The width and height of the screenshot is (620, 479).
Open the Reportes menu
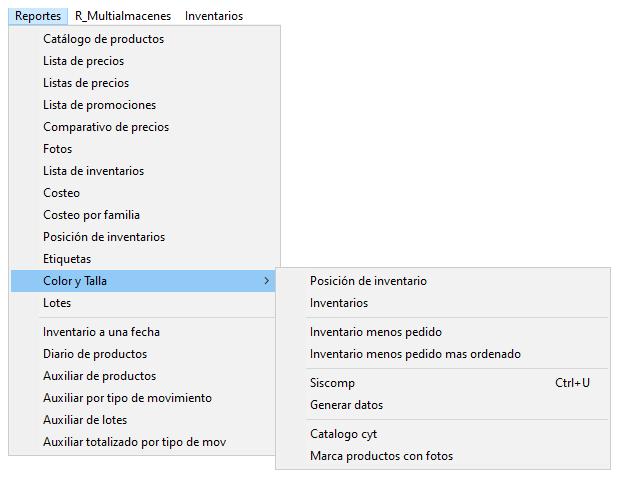click(38, 16)
